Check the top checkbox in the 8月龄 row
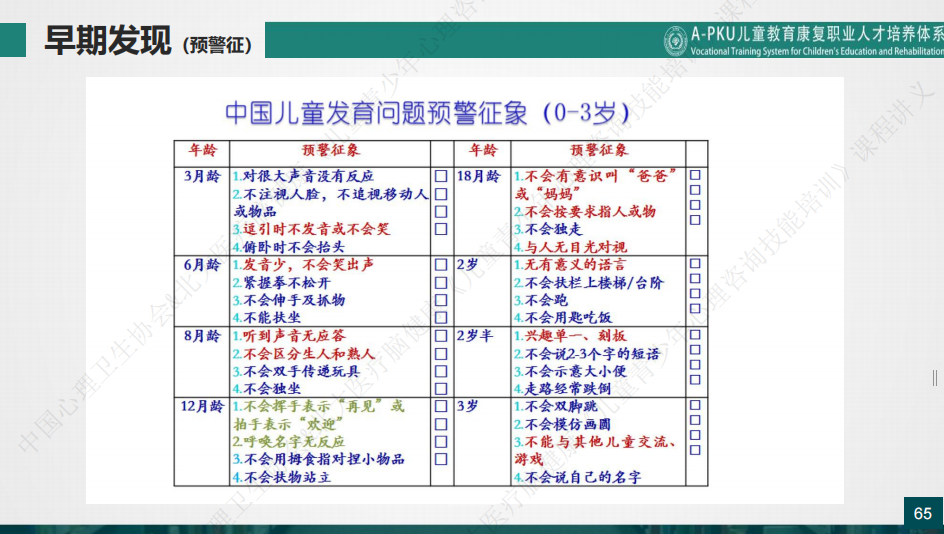The image size is (944, 534). [x=441, y=336]
